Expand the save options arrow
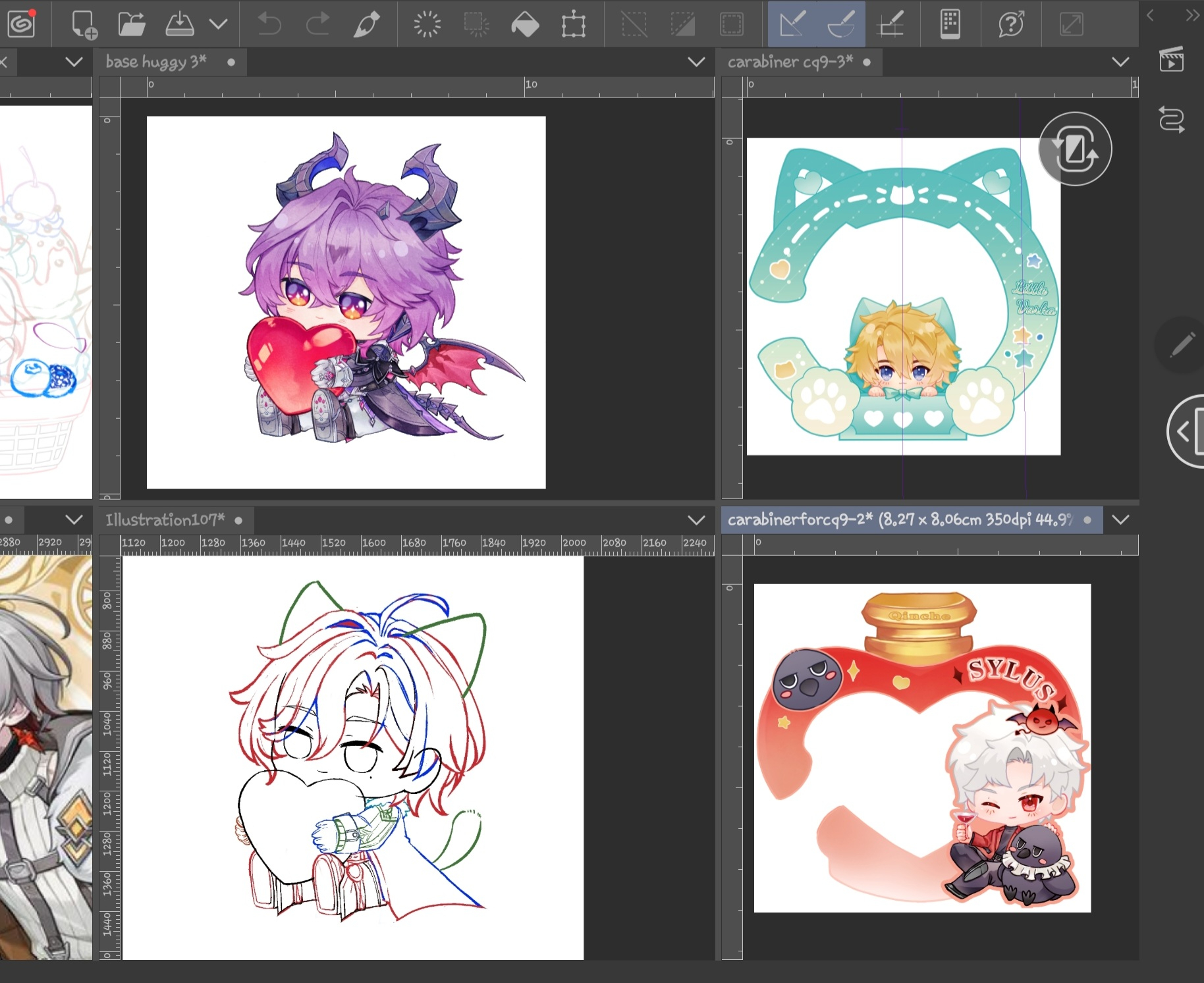This screenshot has height=983, width=1204. click(x=218, y=24)
